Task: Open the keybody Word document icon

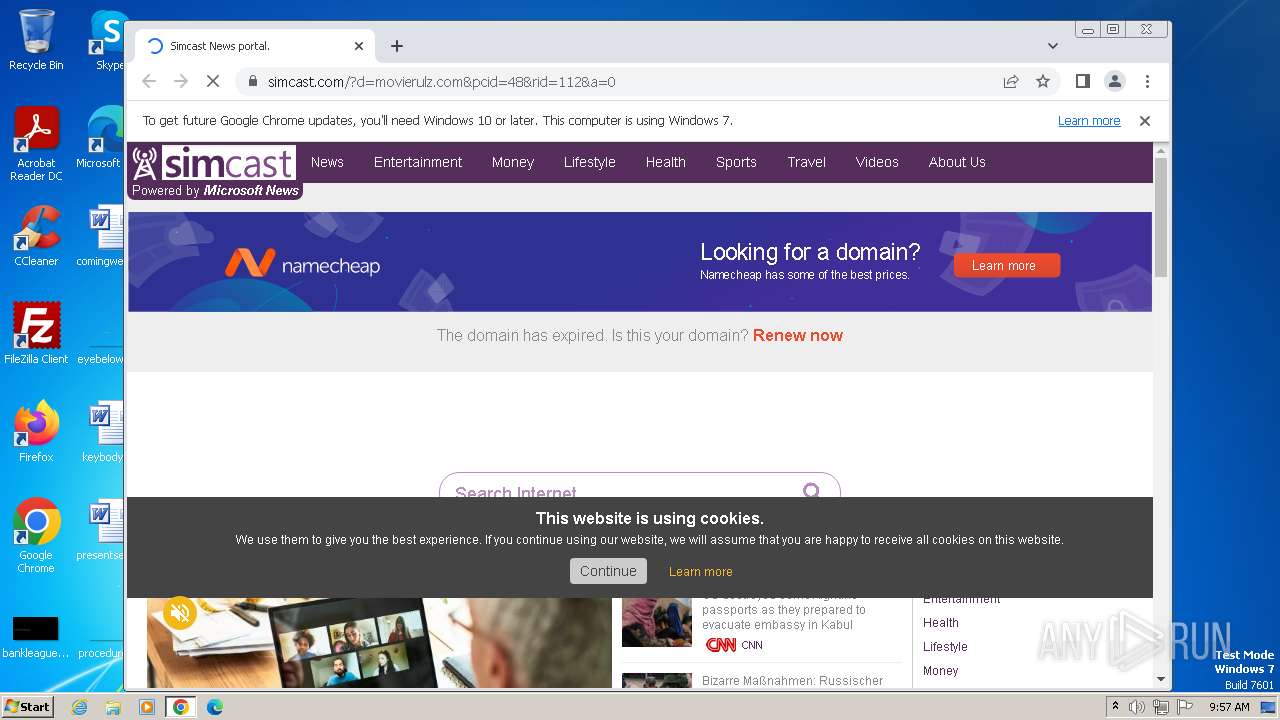Action: tap(102, 432)
